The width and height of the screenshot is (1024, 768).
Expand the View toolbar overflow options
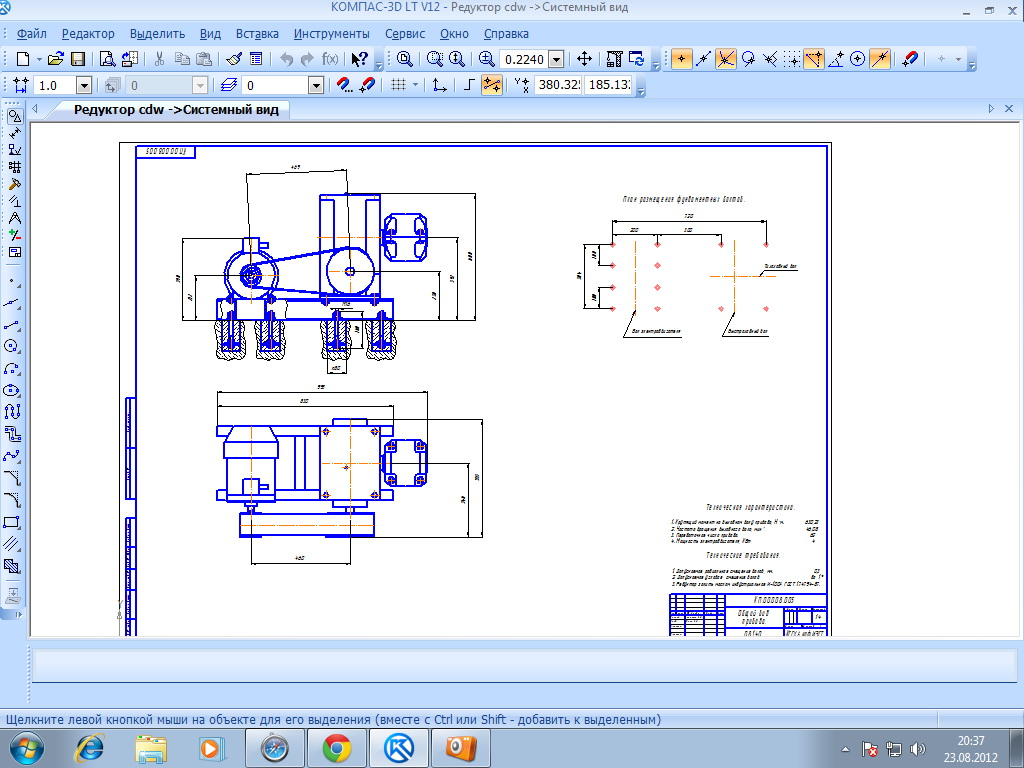point(656,64)
